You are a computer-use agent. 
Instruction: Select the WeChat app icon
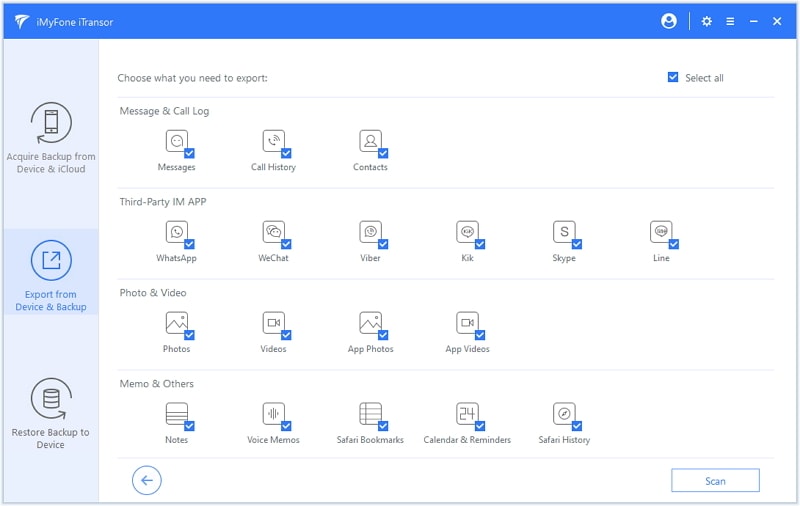tap(273, 232)
